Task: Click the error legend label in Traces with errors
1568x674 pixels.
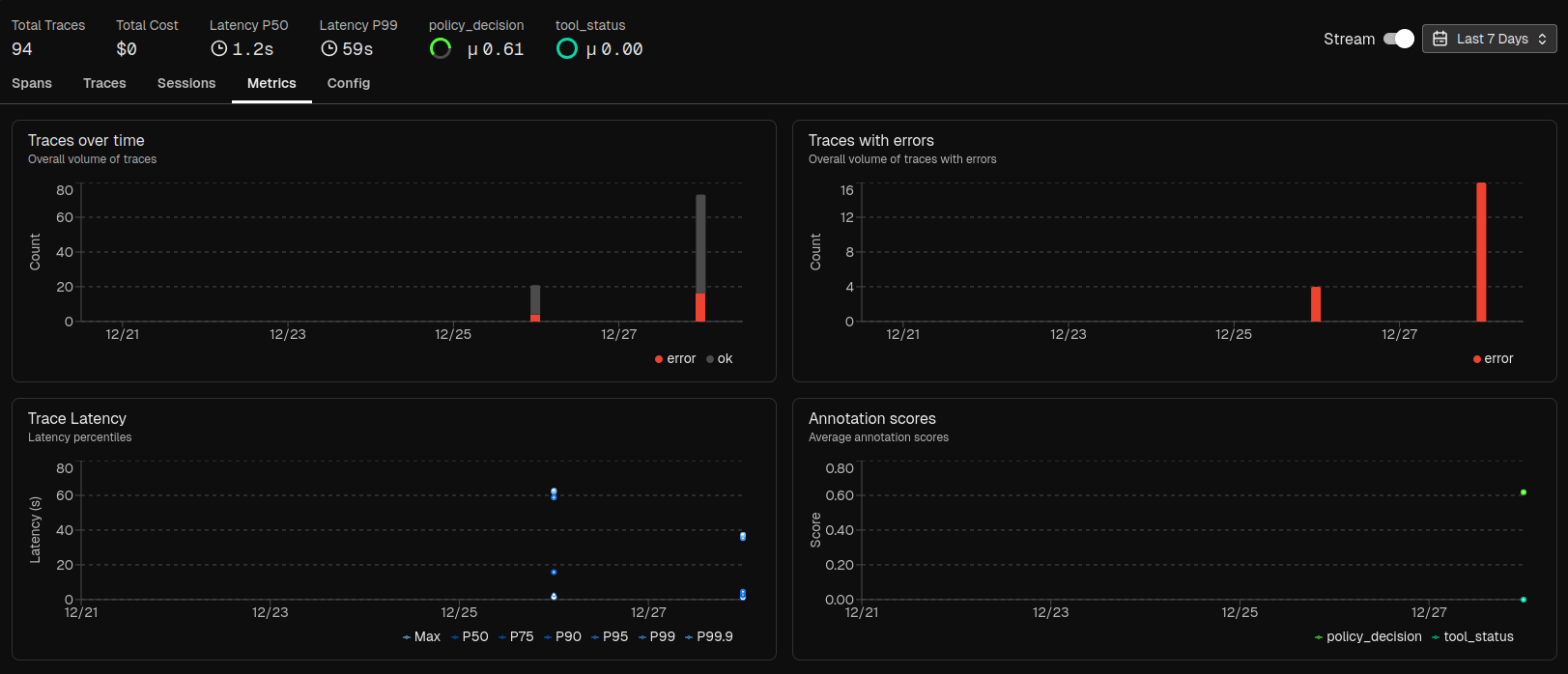Action: coord(1498,359)
